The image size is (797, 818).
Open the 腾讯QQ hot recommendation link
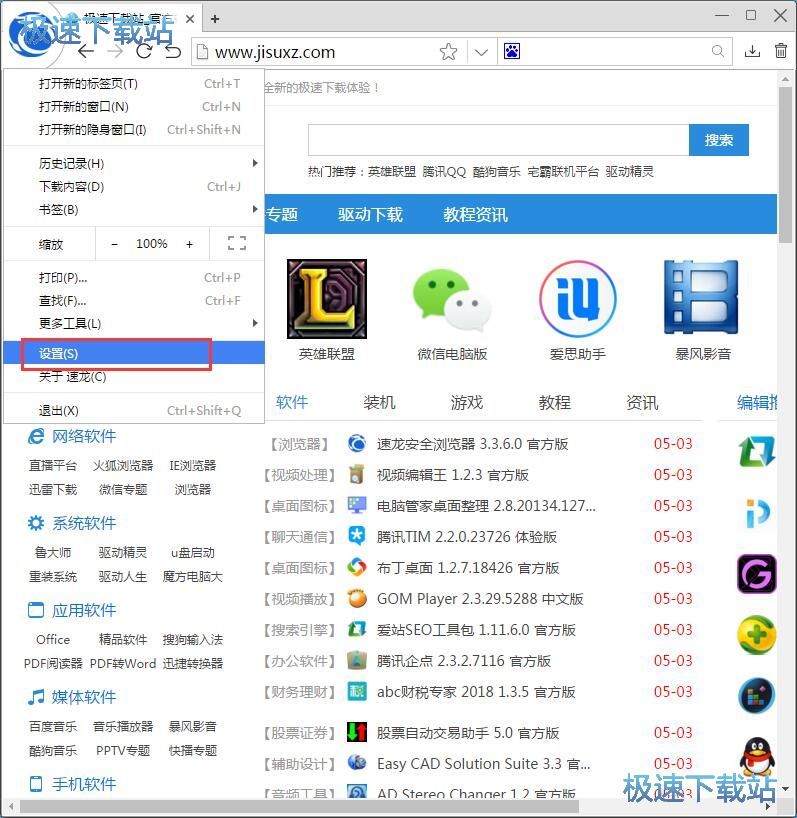click(444, 172)
